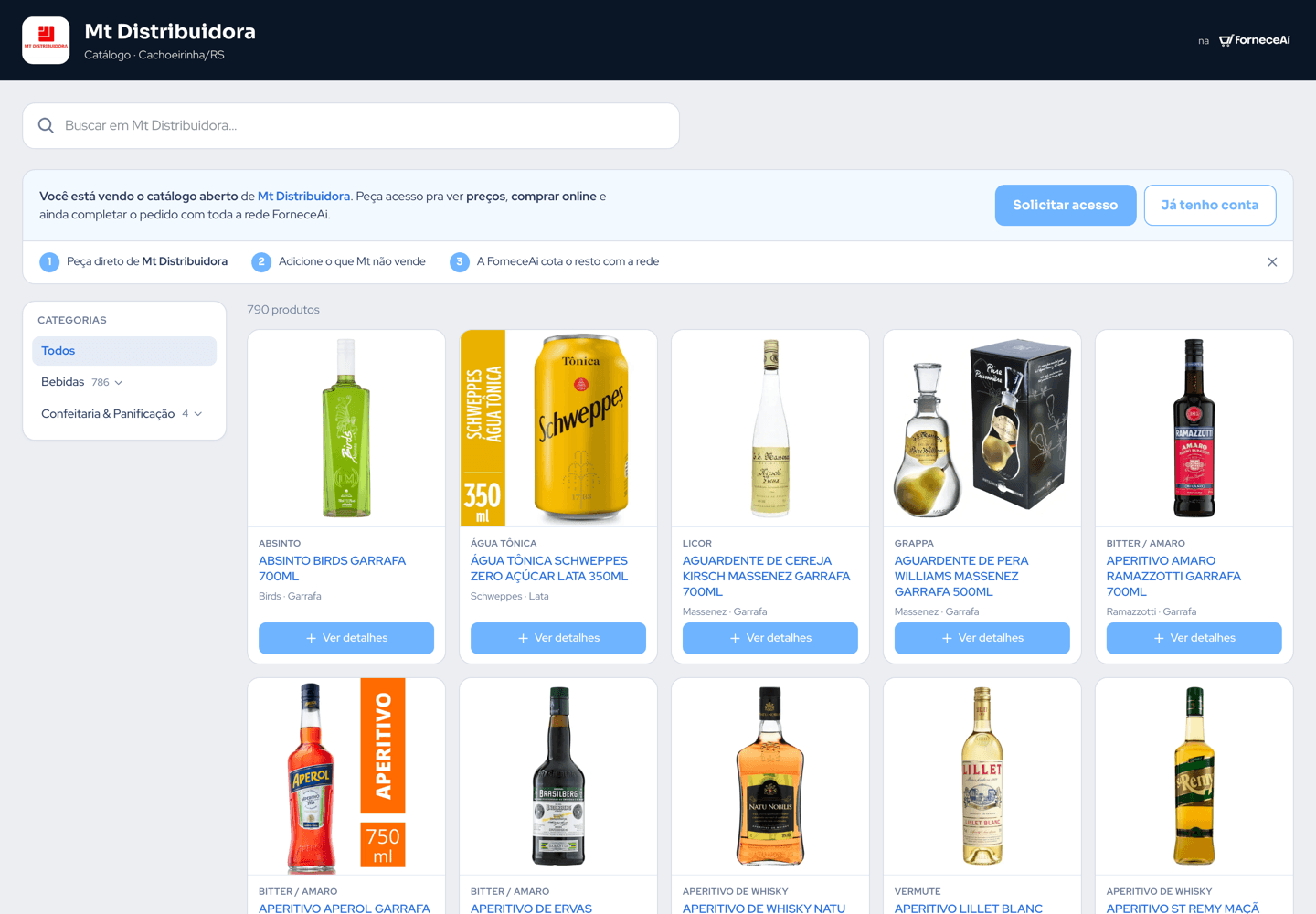Click Ver detalhes for Schweppes tonic water
Viewport: 1316px width, 914px height.
558,638
